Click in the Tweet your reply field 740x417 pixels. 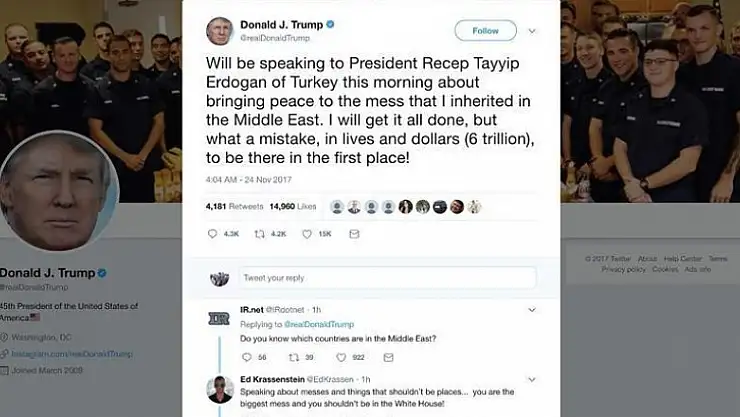(387, 278)
